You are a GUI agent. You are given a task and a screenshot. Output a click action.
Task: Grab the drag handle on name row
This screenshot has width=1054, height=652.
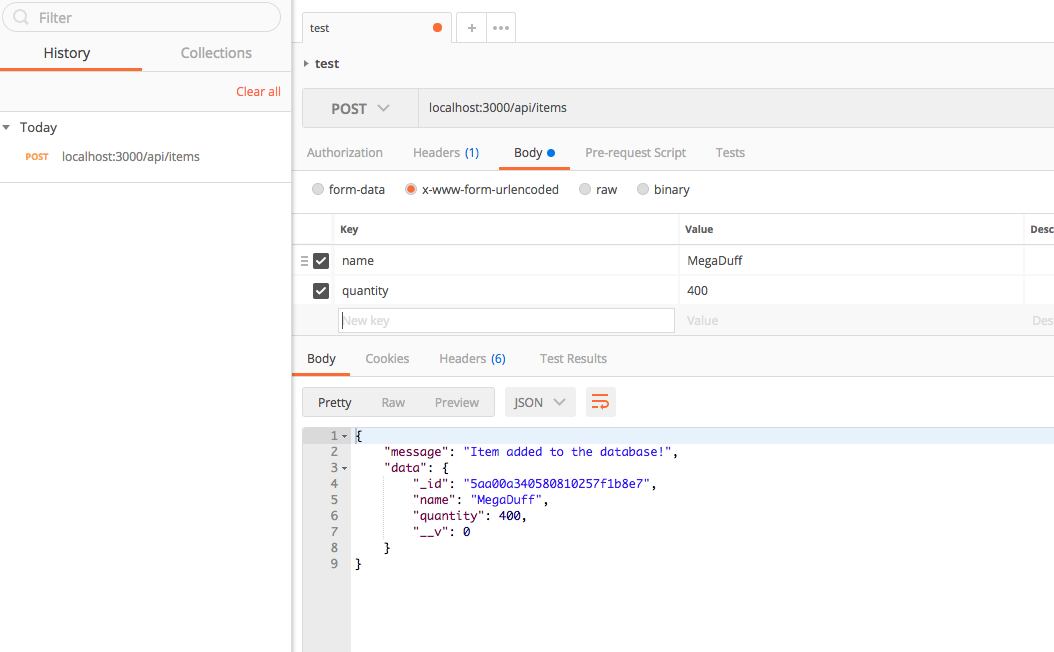pos(304,261)
